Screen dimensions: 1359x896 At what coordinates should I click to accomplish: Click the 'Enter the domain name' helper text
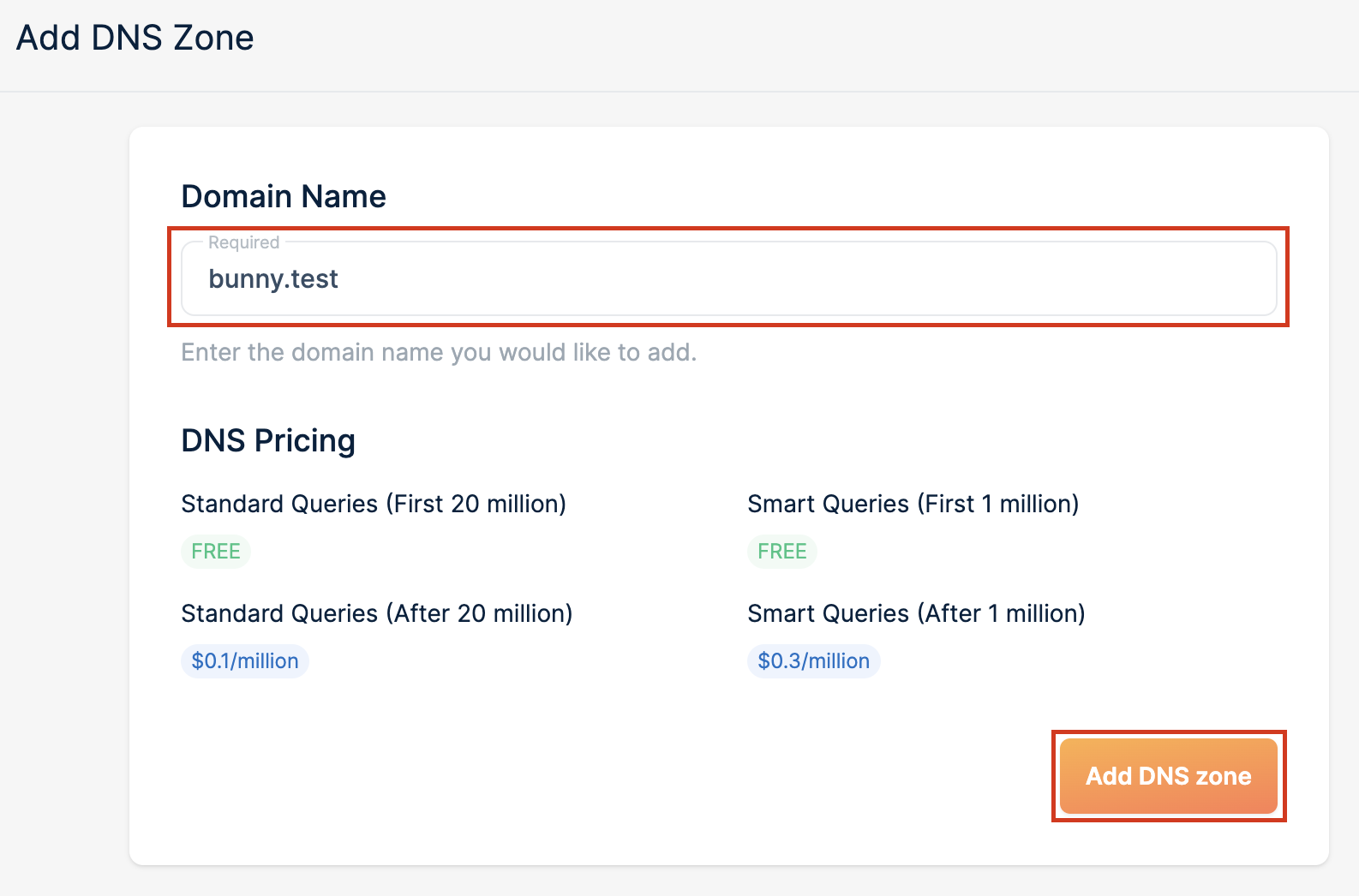439,352
